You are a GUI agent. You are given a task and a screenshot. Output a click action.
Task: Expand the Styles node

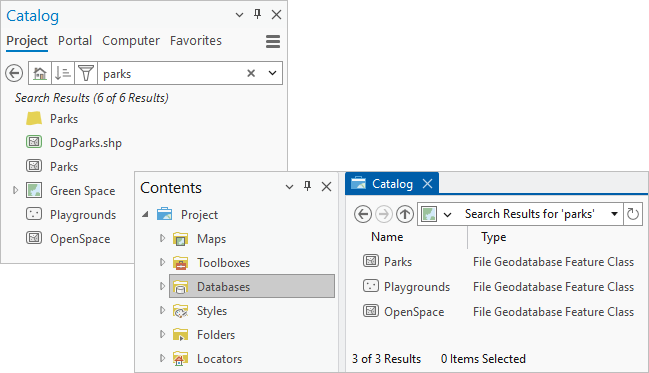162,310
